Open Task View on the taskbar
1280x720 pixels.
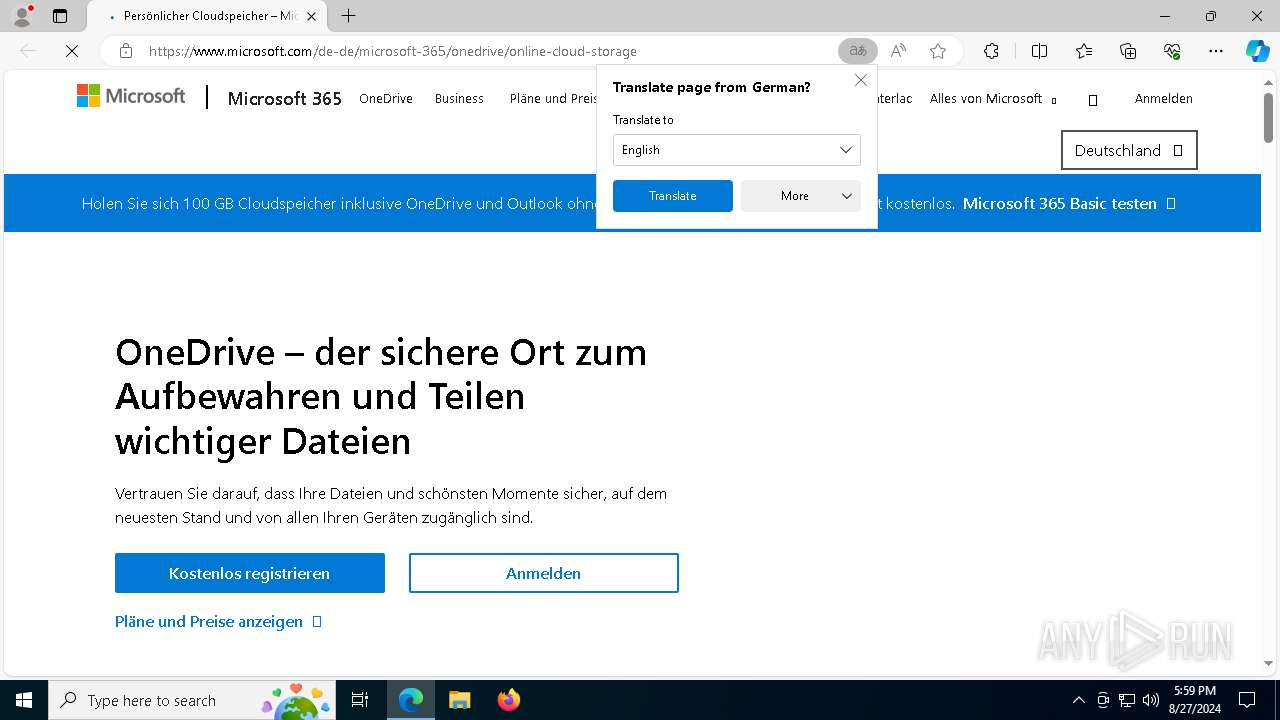click(360, 700)
